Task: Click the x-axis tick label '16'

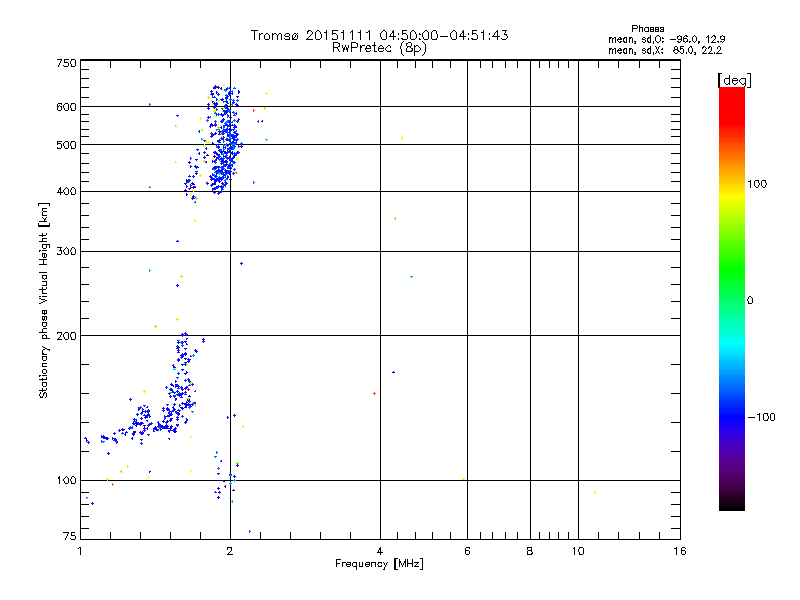Action: (680, 551)
